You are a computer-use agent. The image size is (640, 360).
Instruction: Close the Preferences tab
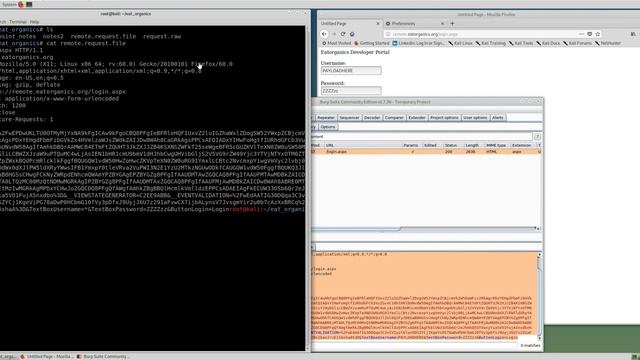coord(442,24)
